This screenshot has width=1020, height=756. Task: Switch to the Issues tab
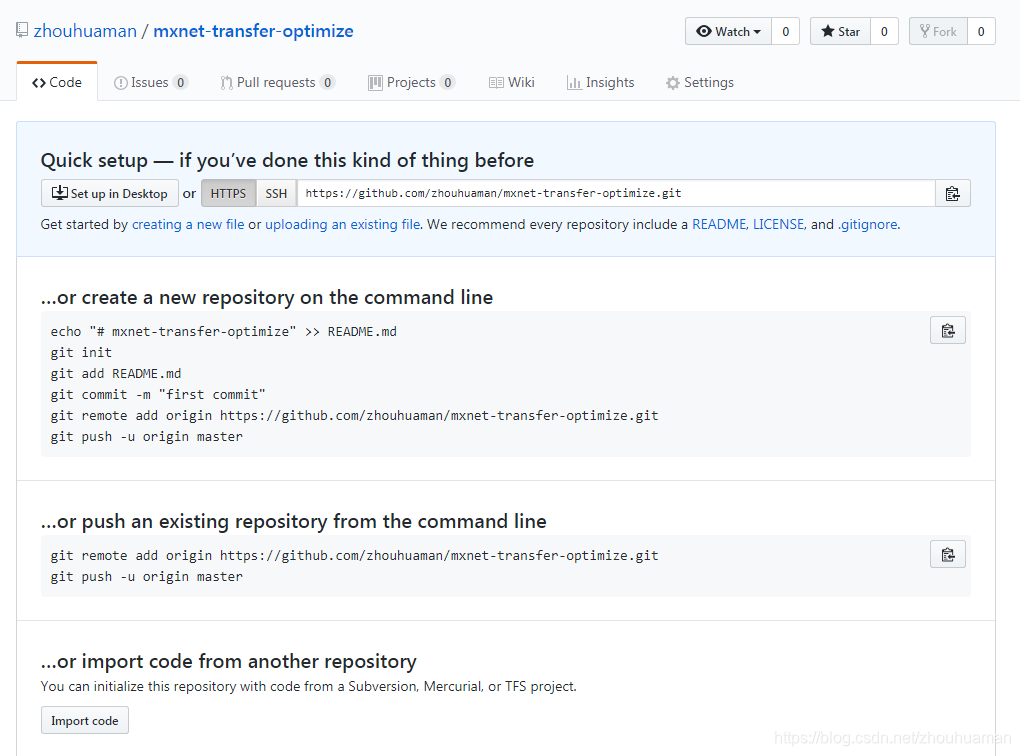(151, 83)
